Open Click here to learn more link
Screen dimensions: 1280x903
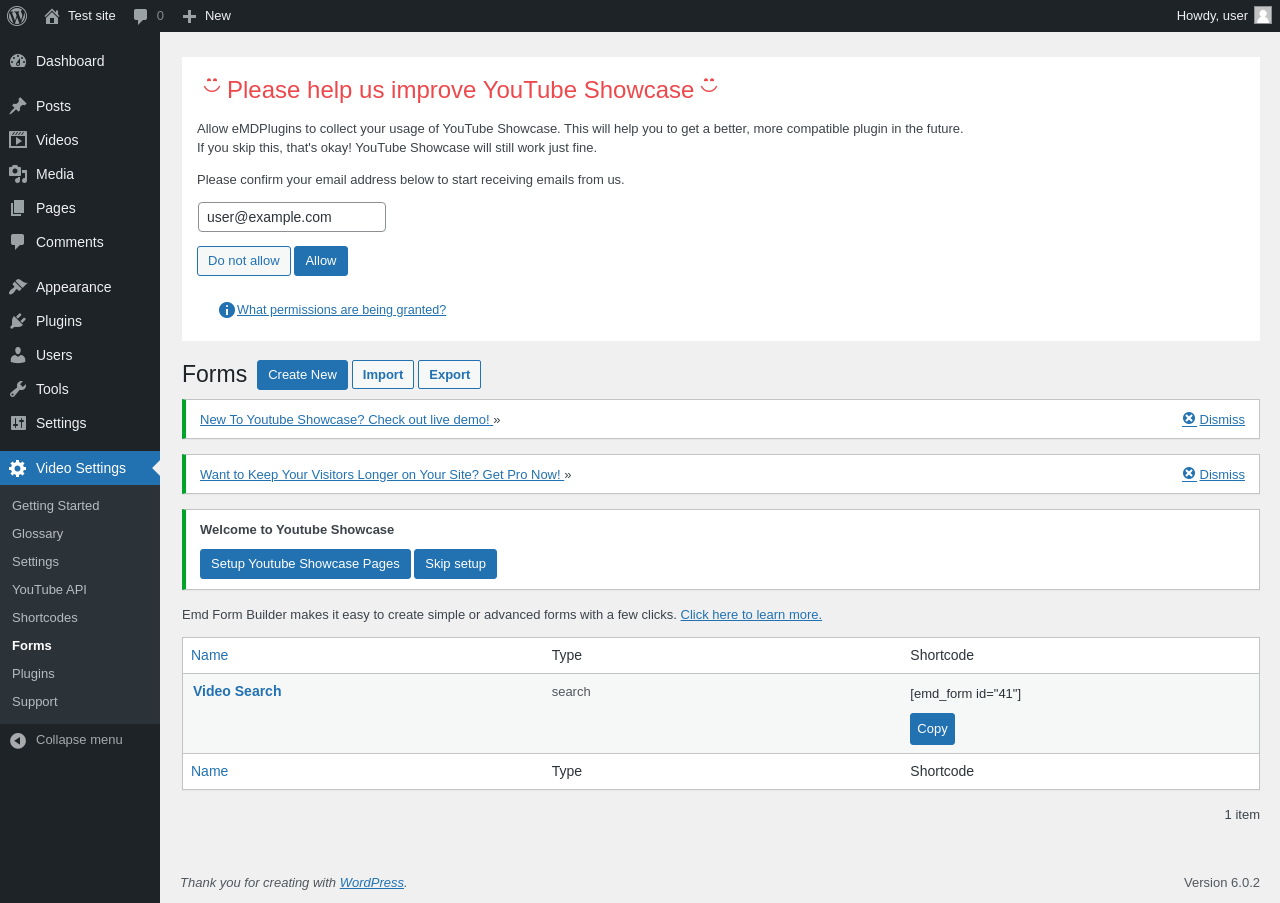[x=751, y=615]
